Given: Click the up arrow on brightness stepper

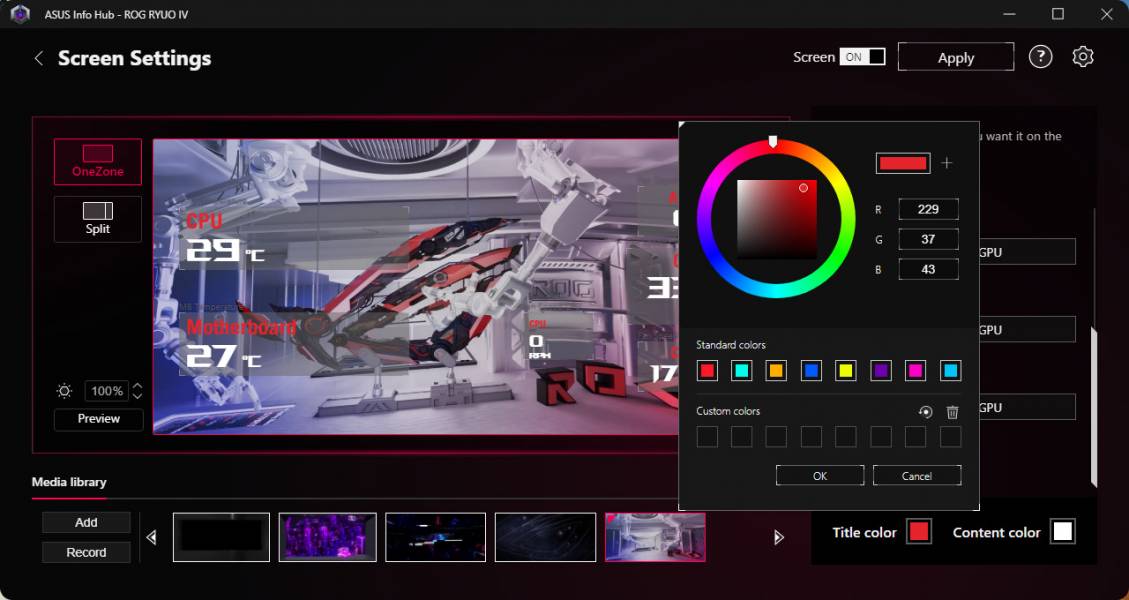Looking at the screenshot, I should [137, 386].
